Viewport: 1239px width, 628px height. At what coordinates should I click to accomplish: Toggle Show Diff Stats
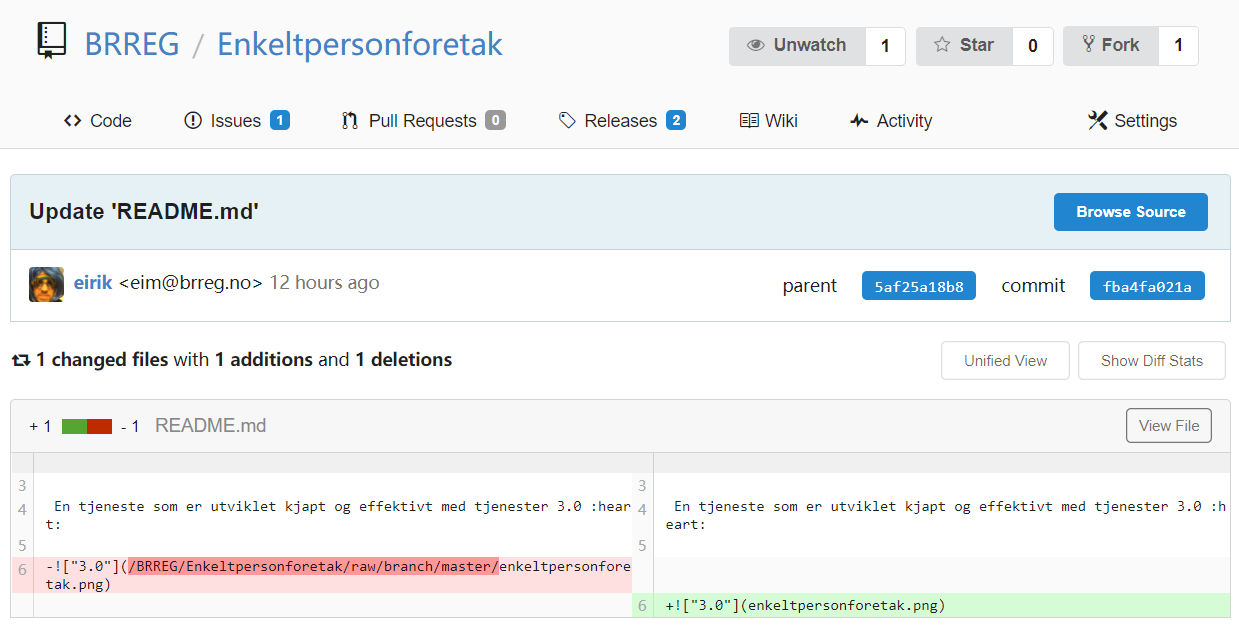pos(1152,361)
